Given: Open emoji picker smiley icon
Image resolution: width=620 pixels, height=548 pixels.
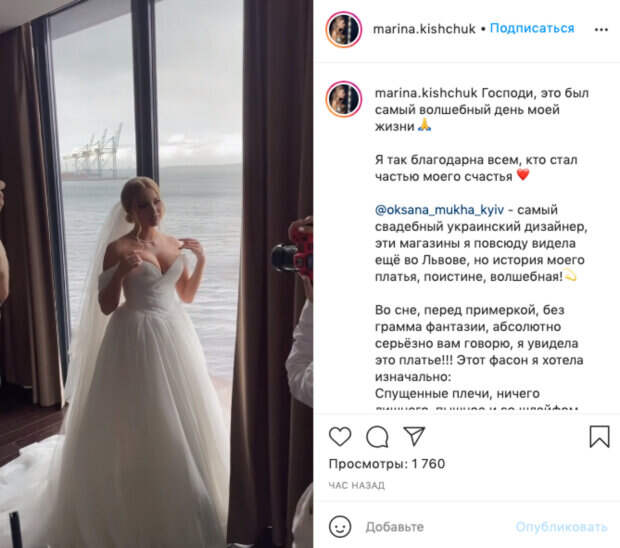Looking at the screenshot, I should [340, 527].
